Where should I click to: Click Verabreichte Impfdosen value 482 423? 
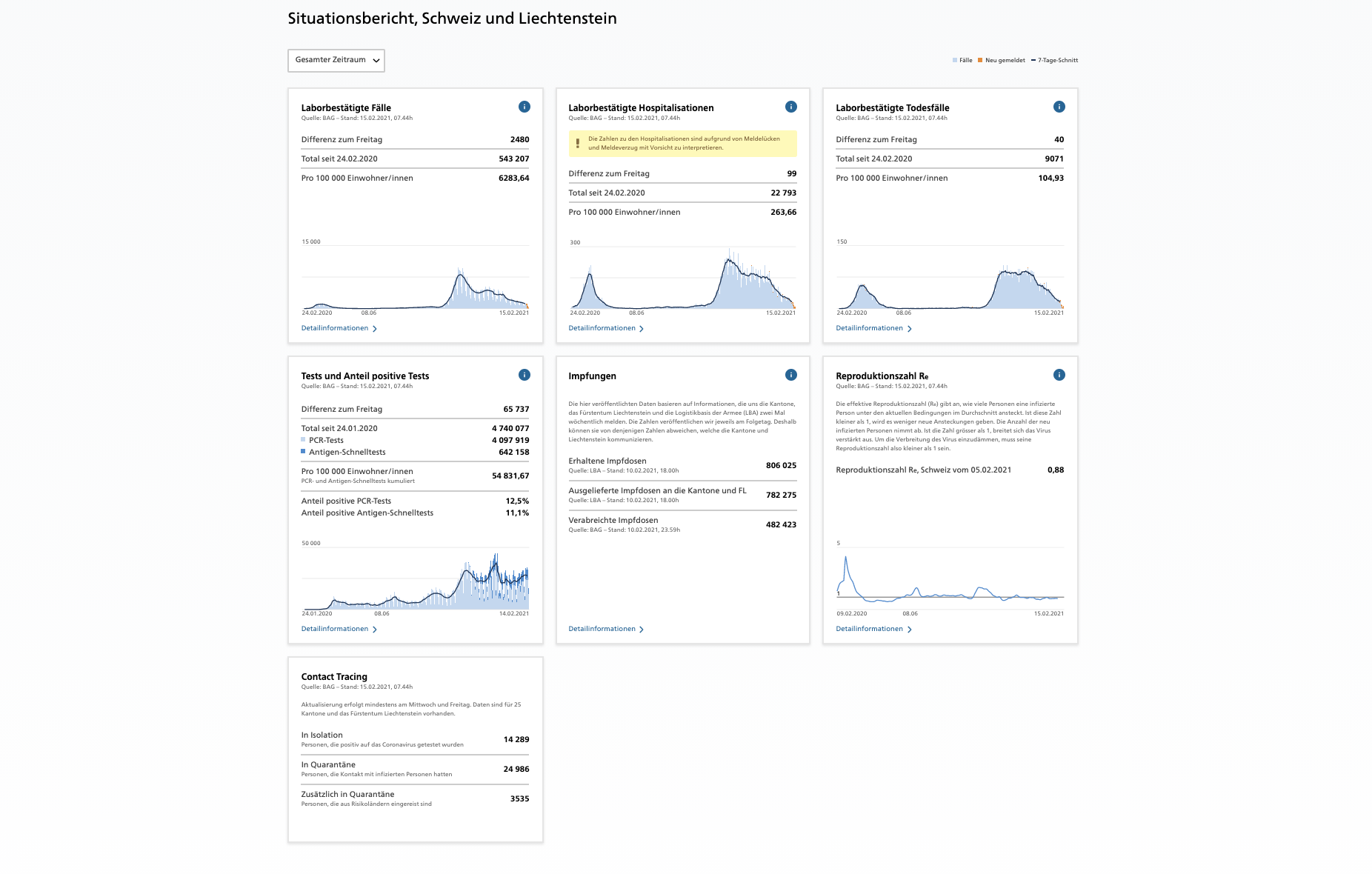(782, 524)
